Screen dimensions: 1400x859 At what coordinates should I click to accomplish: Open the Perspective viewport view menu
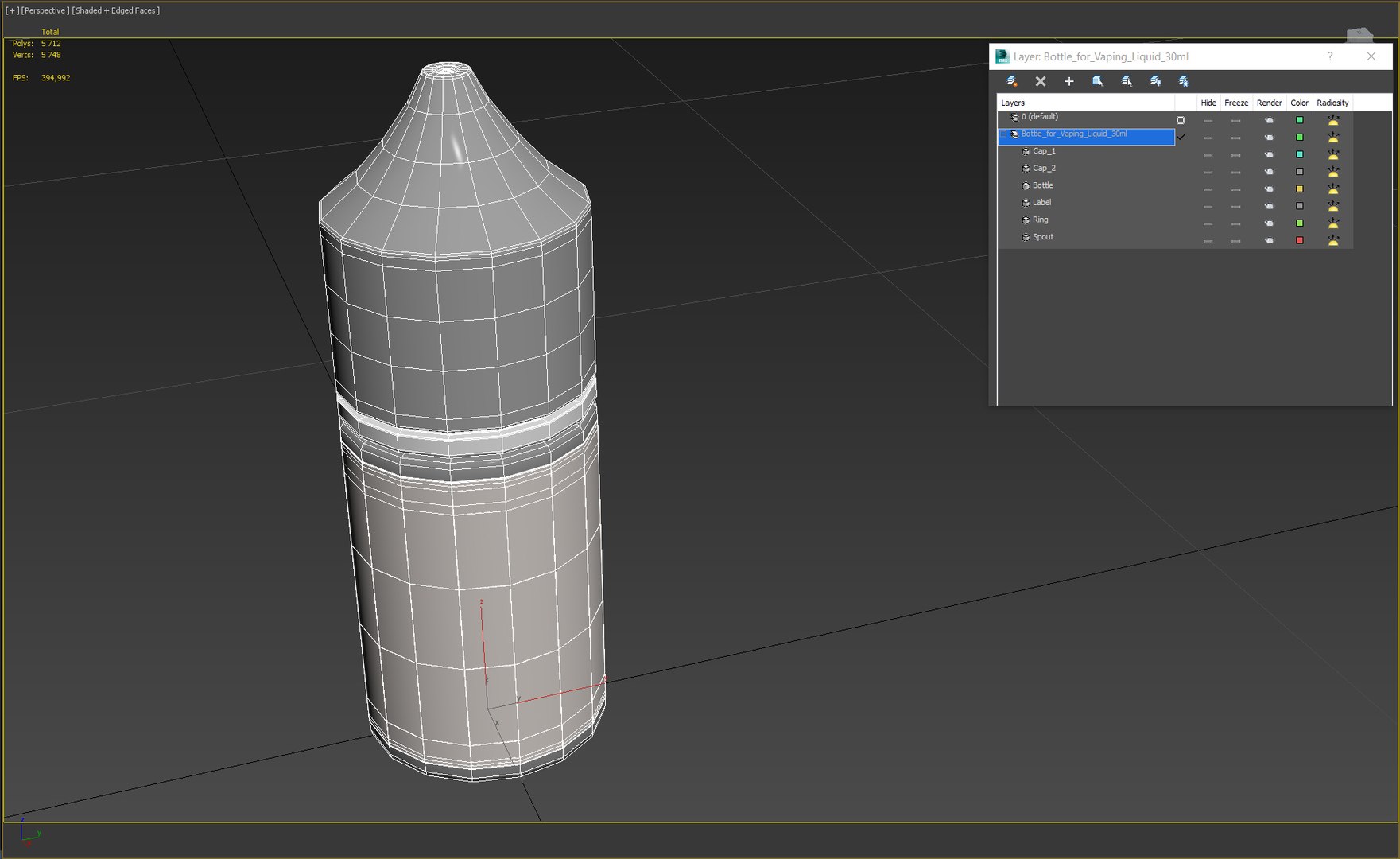[x=45, y=10]
